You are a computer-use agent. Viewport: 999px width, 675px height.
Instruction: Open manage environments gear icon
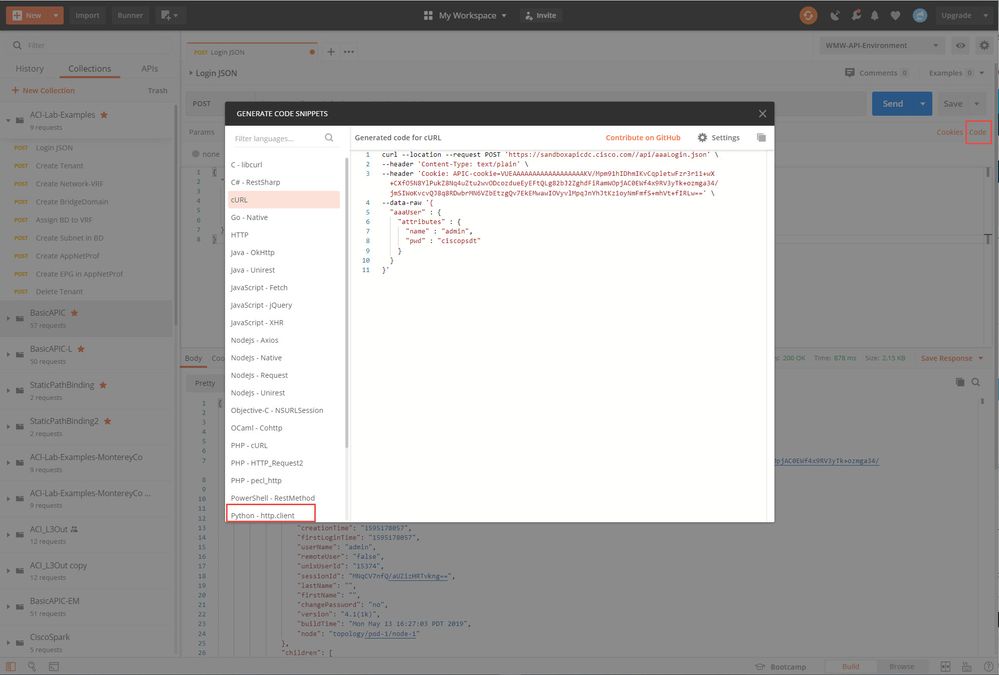[x=984, y=45]
